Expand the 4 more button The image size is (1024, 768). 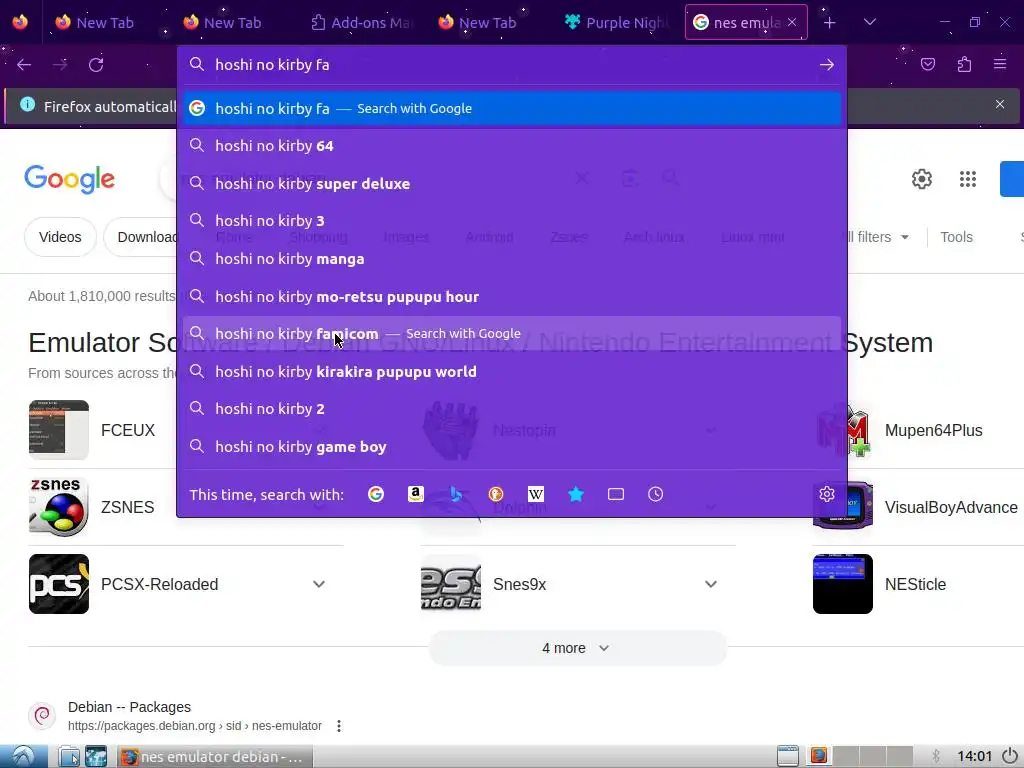pyautogui.click(x=577, y=648)
